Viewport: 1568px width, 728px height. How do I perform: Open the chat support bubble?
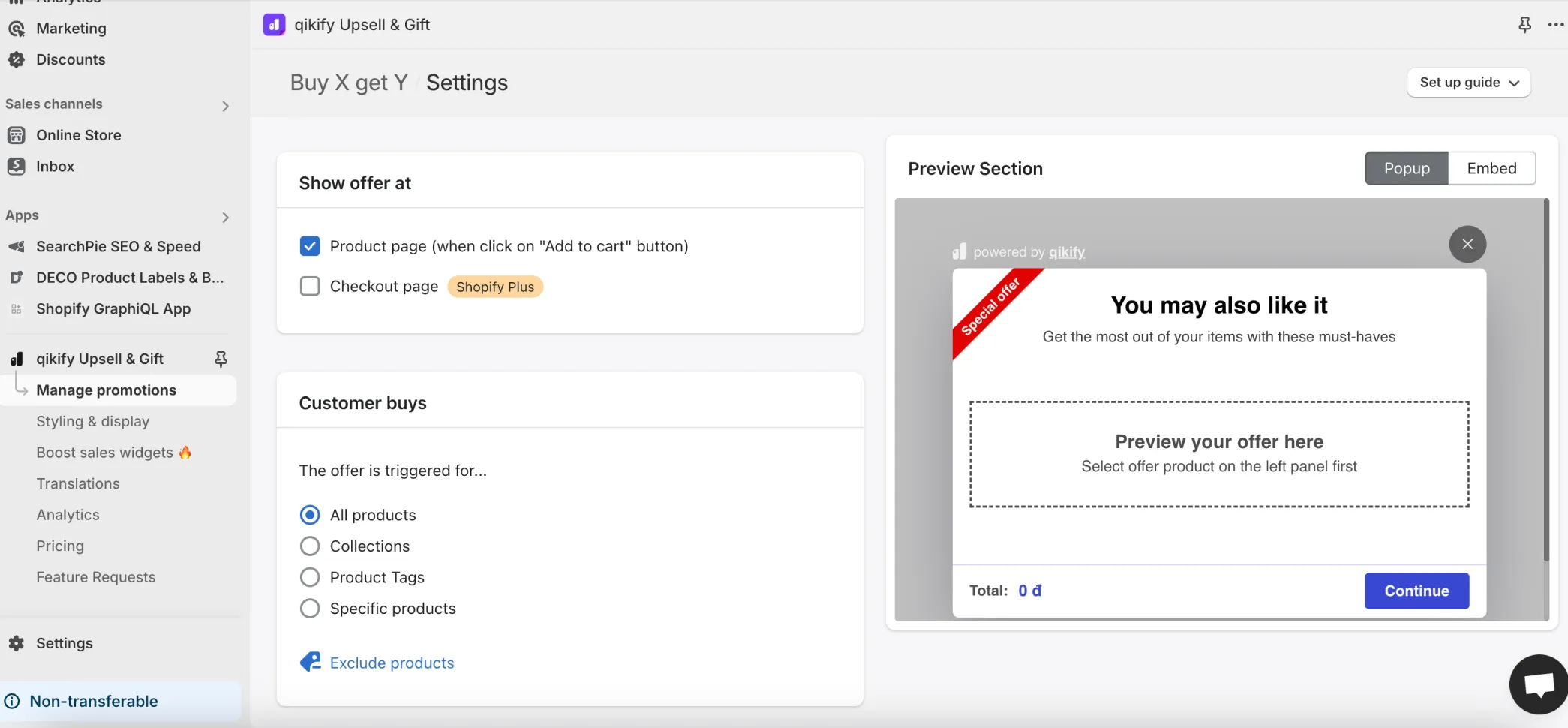pyautogui.click(x=1539, y=684)
